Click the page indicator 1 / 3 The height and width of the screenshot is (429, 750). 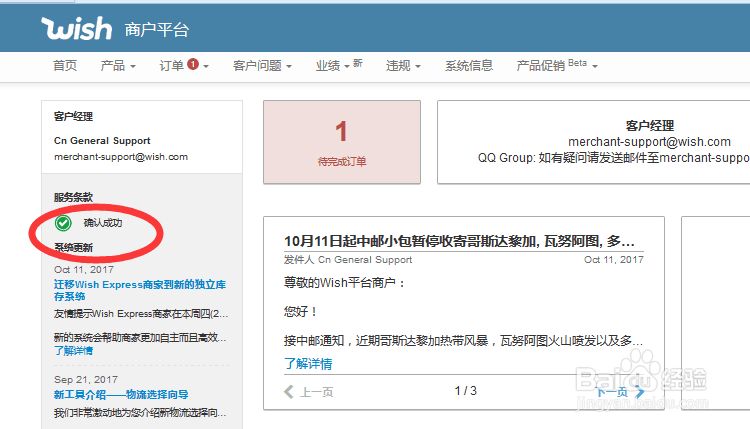(x=465, y=391)
